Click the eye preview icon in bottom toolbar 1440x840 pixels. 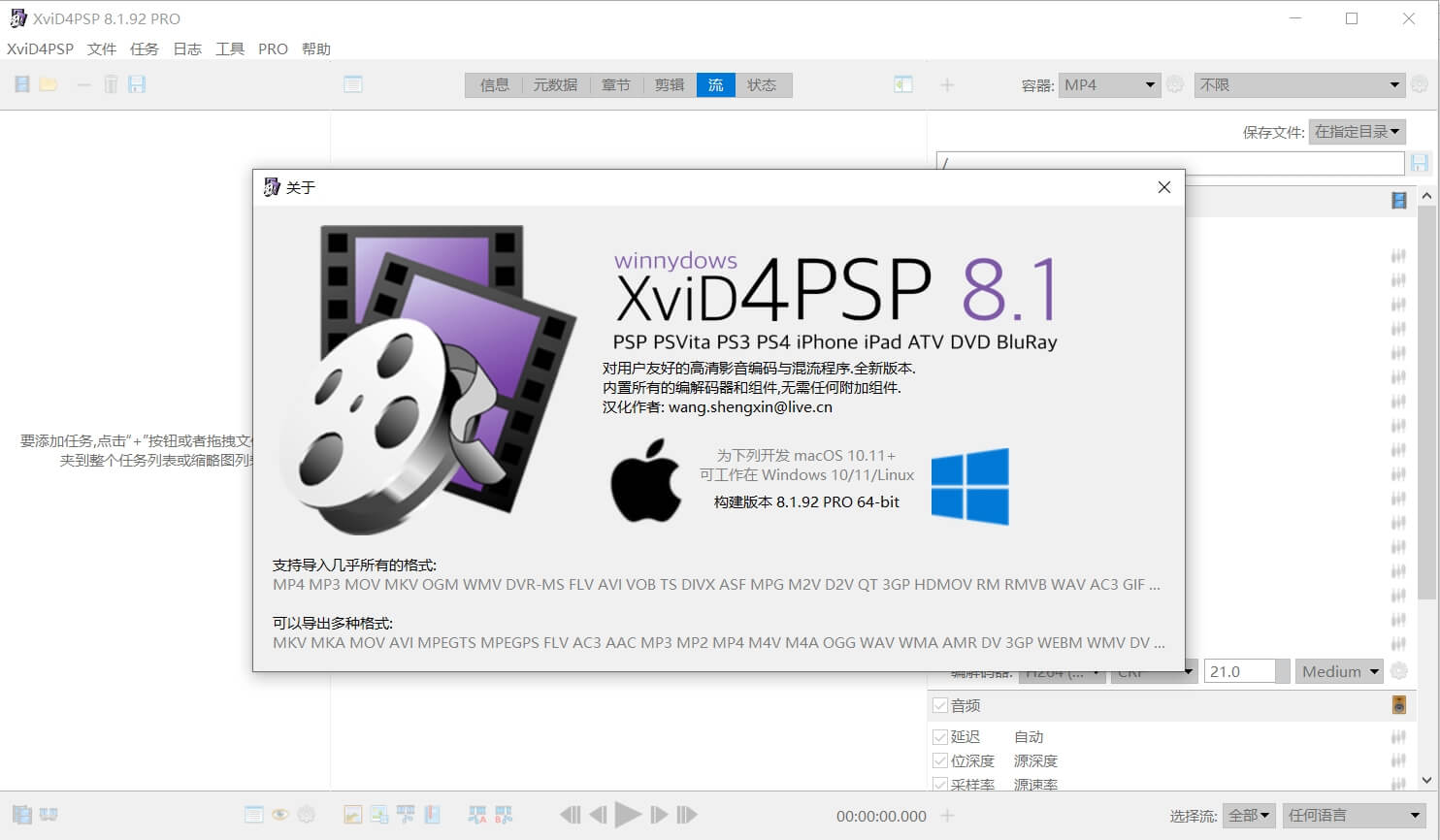[x=280, y=815]
